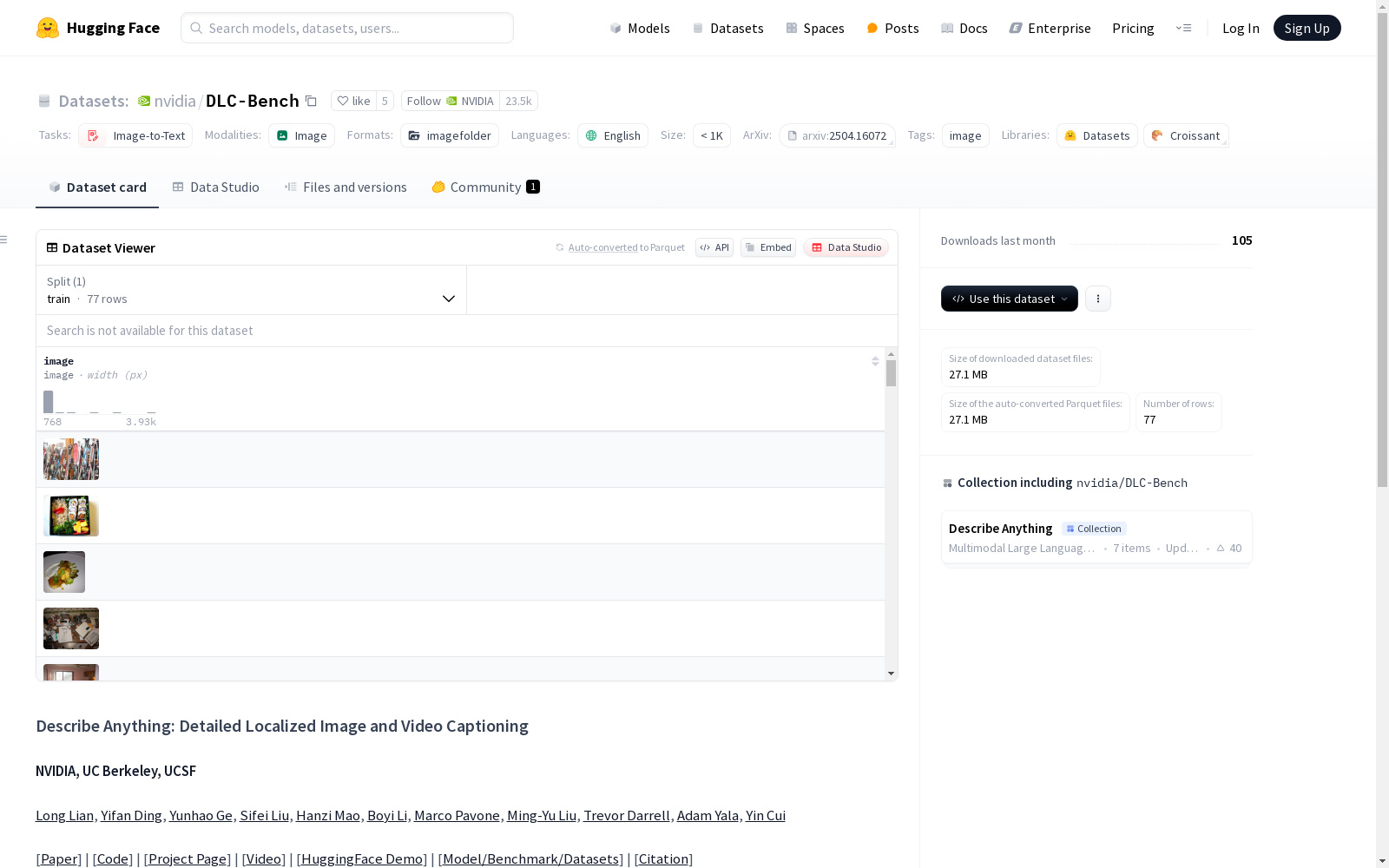Open the Long Lian author link
The image size is (1389, 868).
(65, 815)
